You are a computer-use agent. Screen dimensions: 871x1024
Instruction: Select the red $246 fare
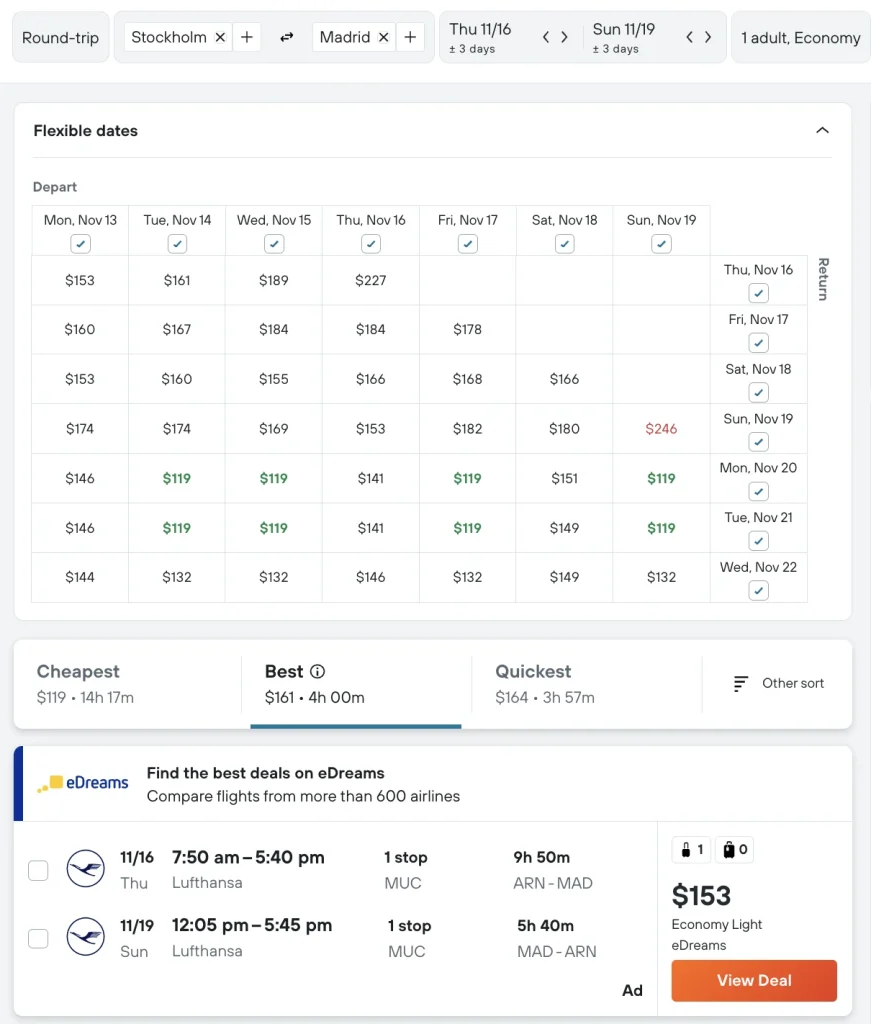click(661, 429)
